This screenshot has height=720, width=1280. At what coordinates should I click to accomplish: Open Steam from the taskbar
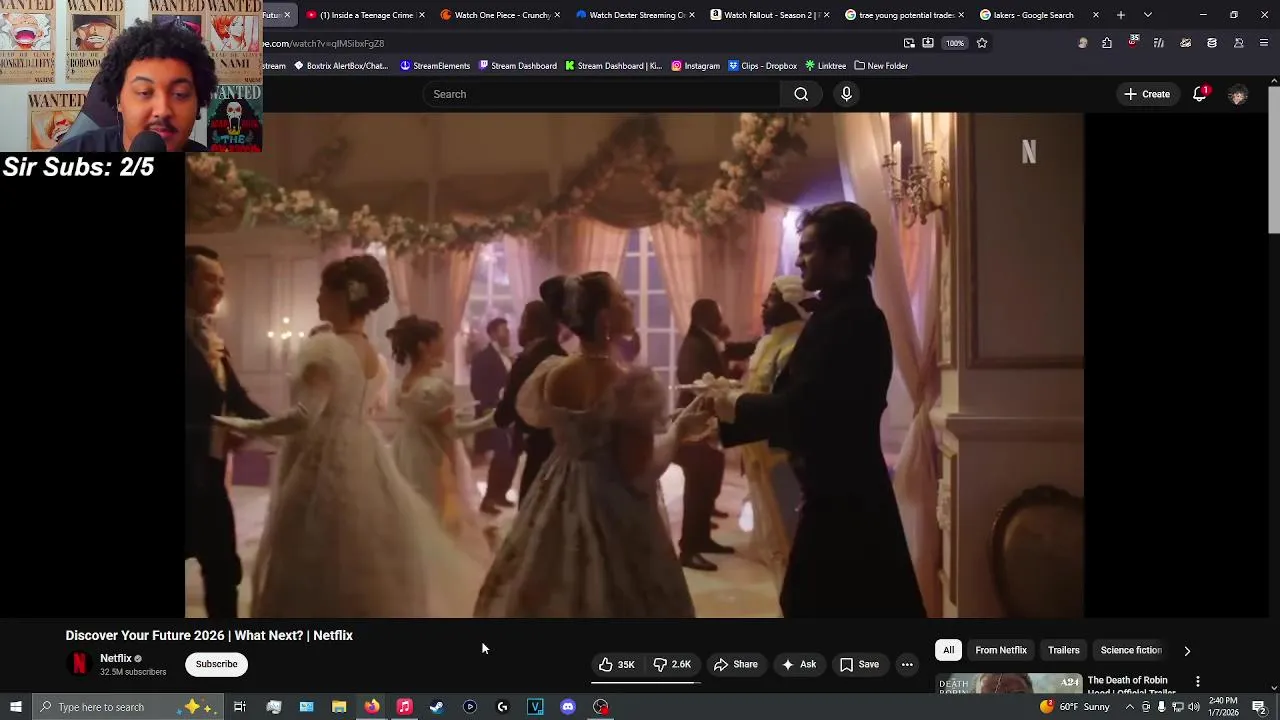pos(437,707)
